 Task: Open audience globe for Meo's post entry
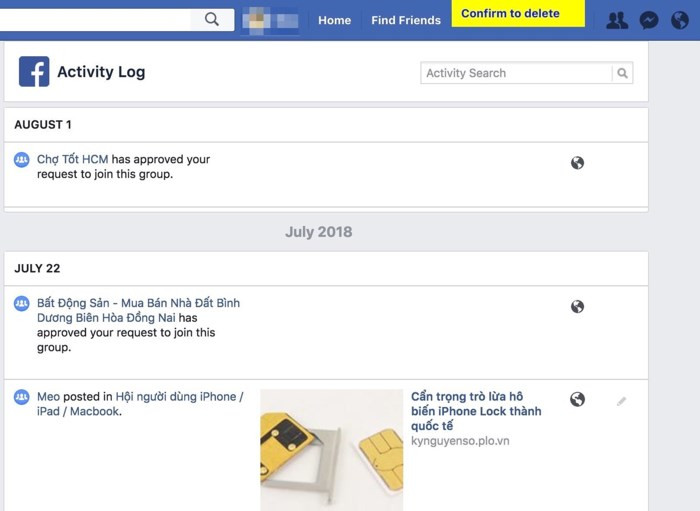point(577,399)
